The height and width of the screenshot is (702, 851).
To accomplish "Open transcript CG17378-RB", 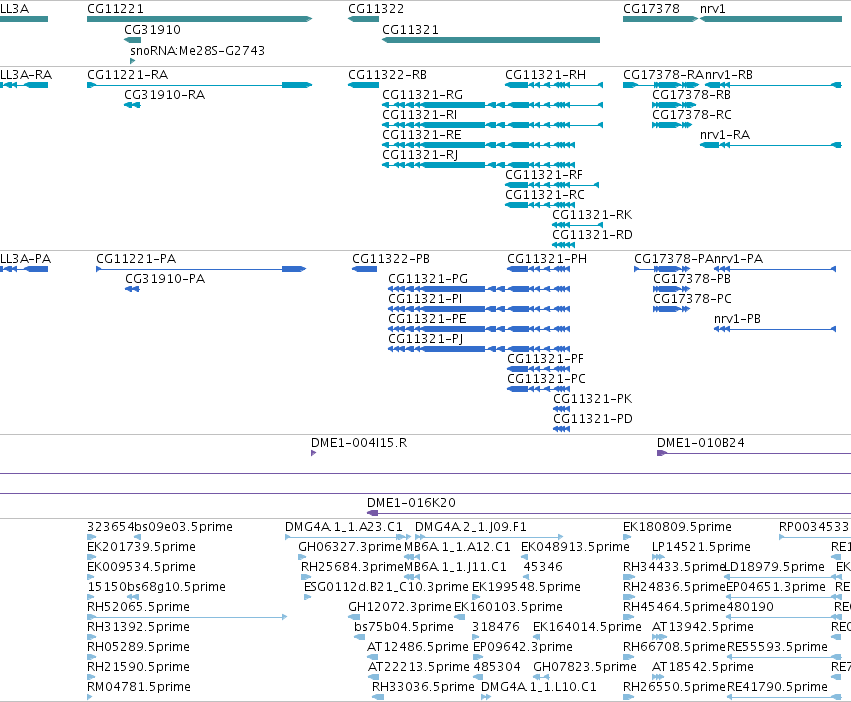I will point(691,94).
